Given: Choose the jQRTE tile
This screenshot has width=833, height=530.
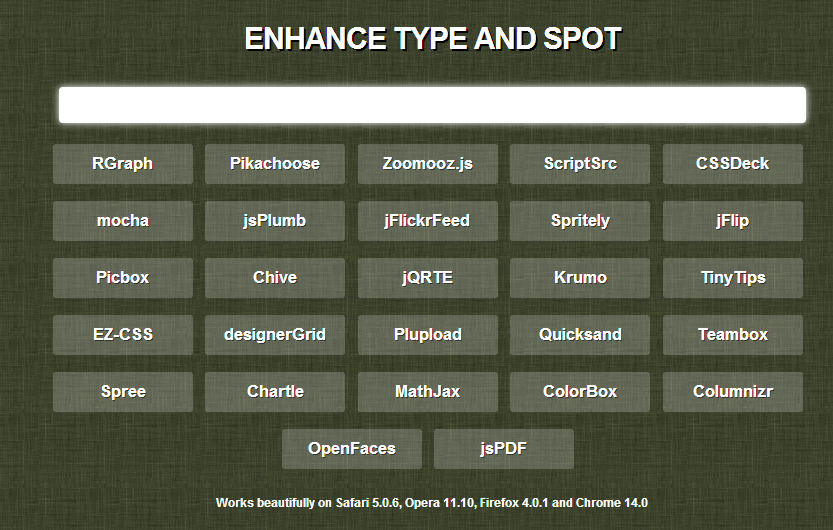Looking at the screenshot, I should (428, 278).
